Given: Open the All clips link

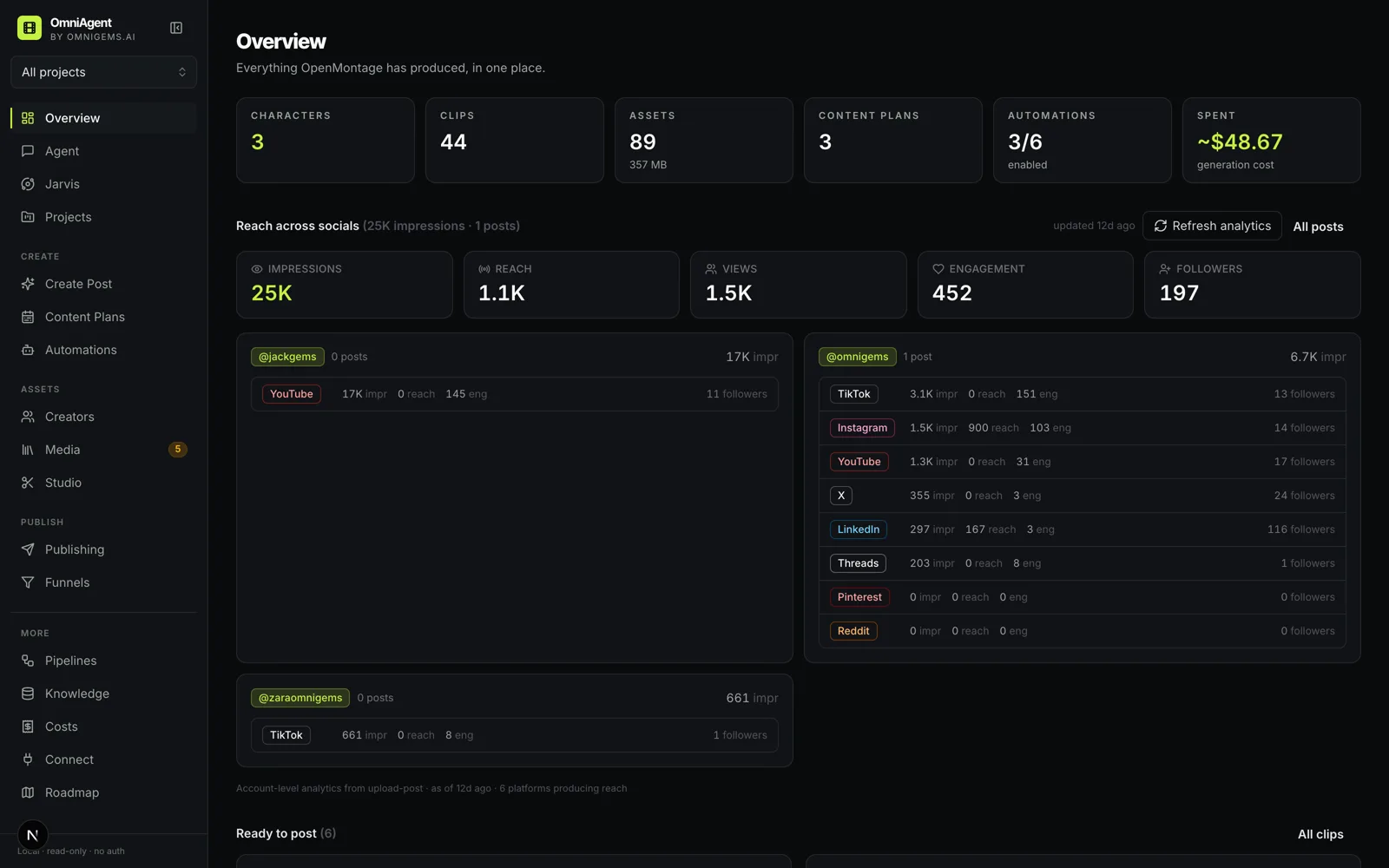Looking at the screenshot, I should click(x=1320, y=834).
